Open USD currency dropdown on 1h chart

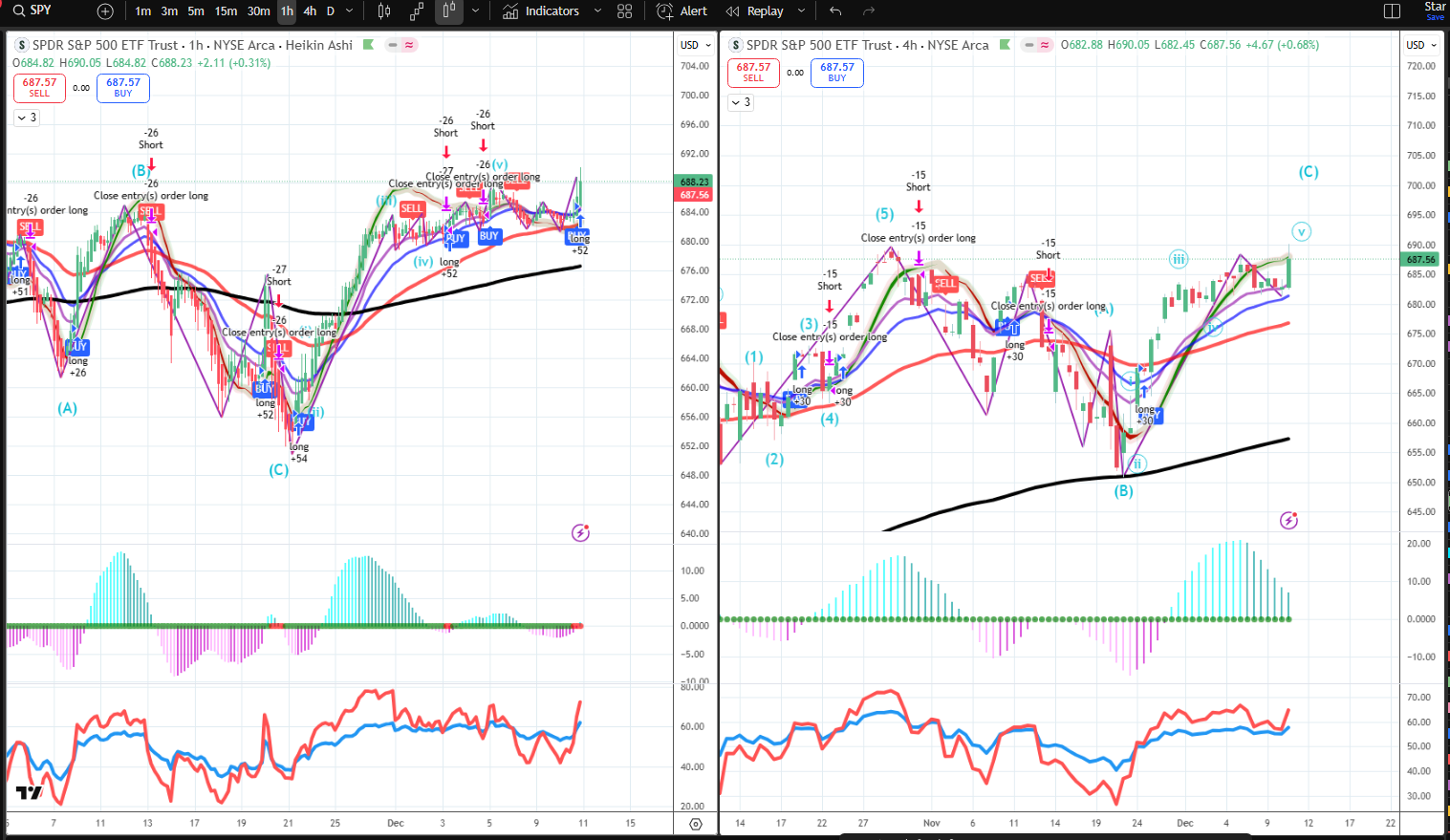coord(696,45)
